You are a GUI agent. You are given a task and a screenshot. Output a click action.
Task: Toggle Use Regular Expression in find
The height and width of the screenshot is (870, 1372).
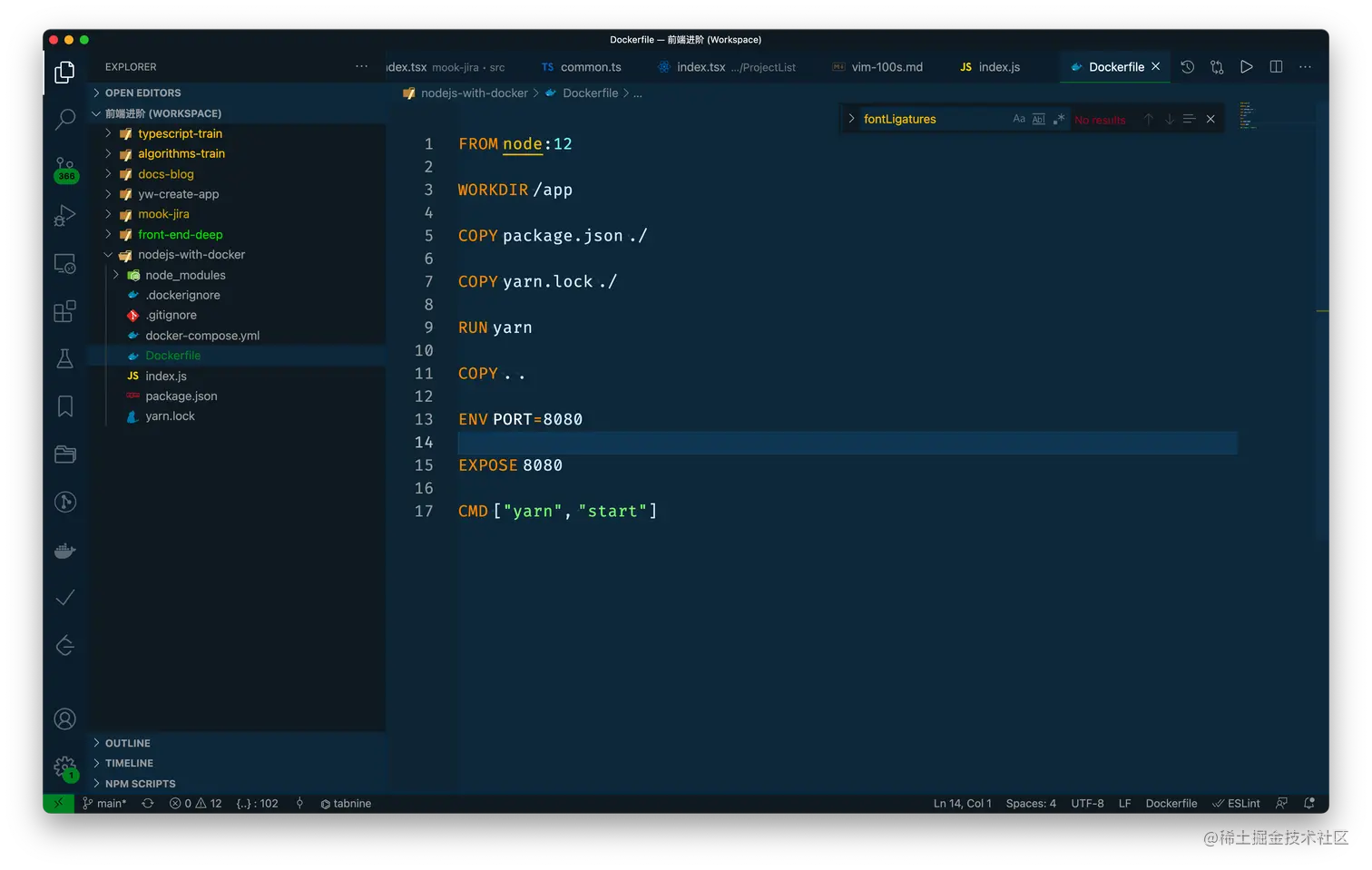tap(1059, 119)
